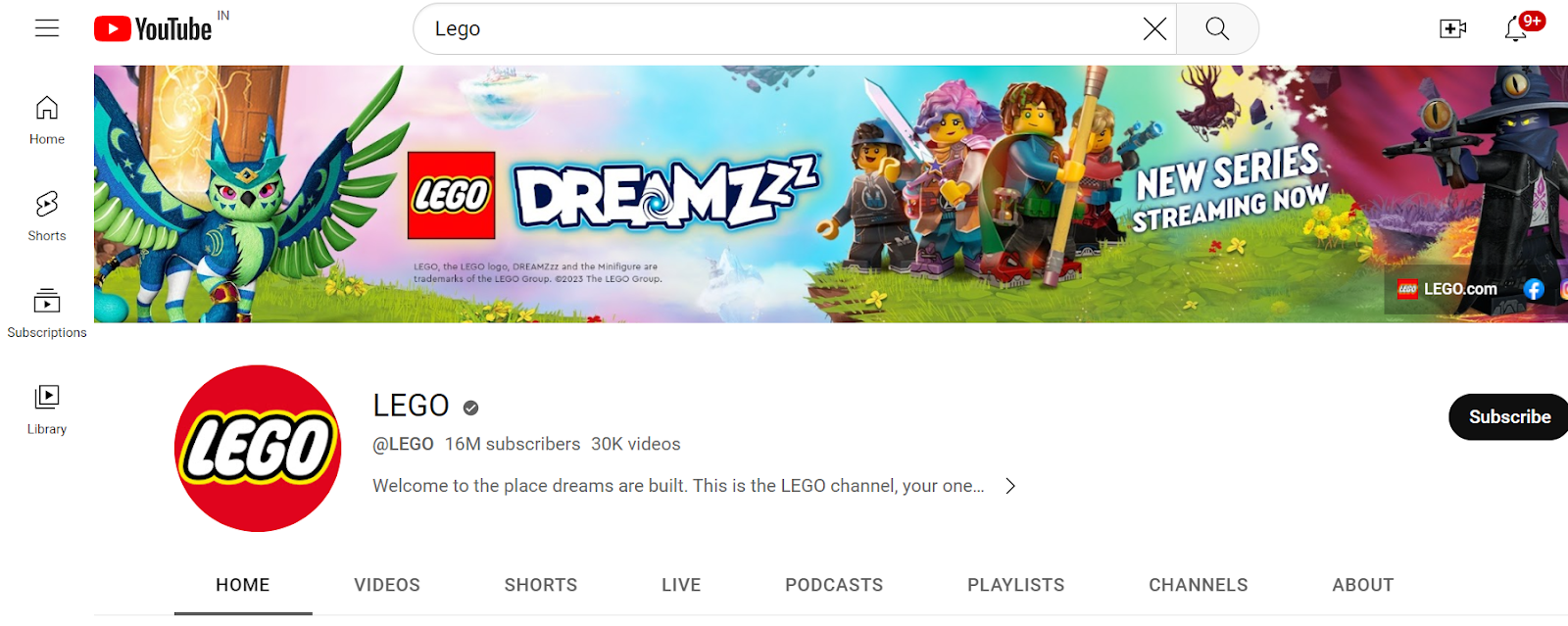Screen dimensions: 1568x626
Task: Subscribe to the LEGO channel
Action: click(x=1508, y=416)
